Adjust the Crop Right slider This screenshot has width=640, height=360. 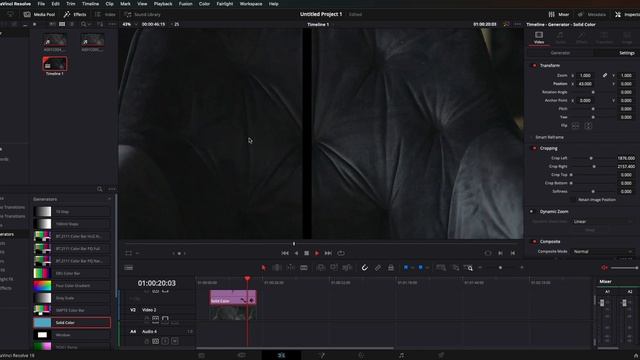tap(593, 167)
